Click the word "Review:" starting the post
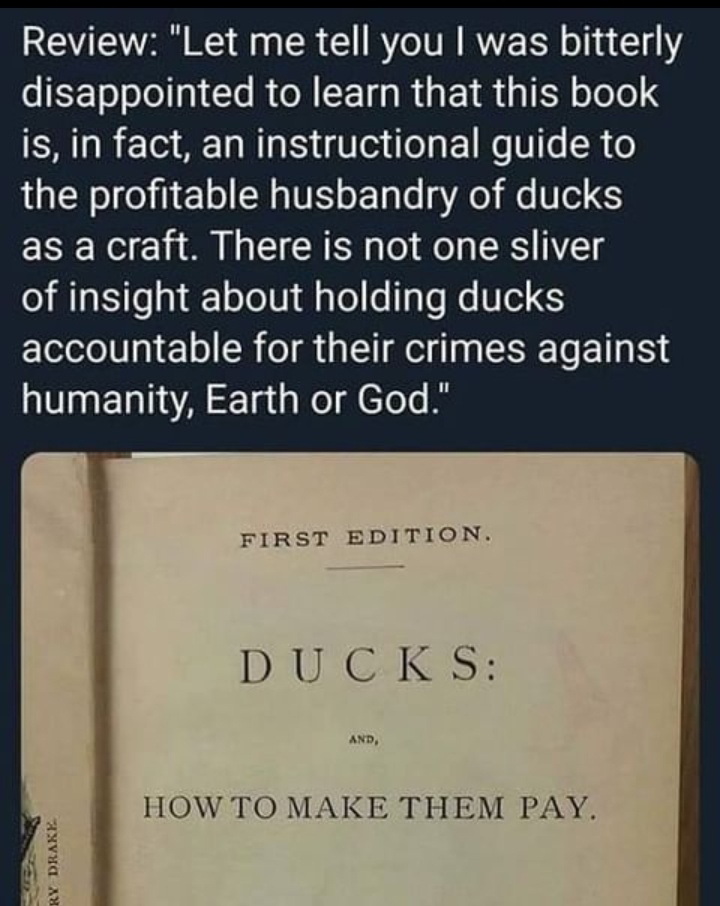Image resolution: width=720 pixels, height=906 pixels. (84, 44)
